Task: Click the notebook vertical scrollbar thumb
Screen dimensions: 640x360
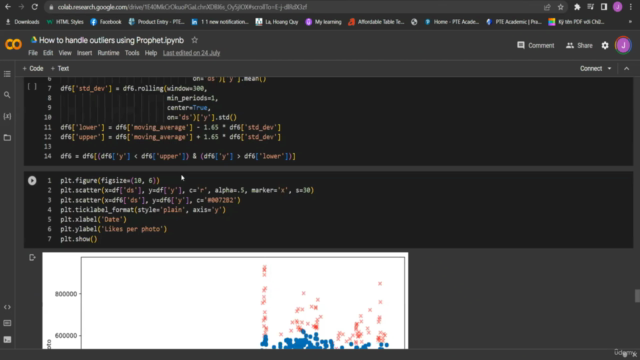Action: click(637, 296)
